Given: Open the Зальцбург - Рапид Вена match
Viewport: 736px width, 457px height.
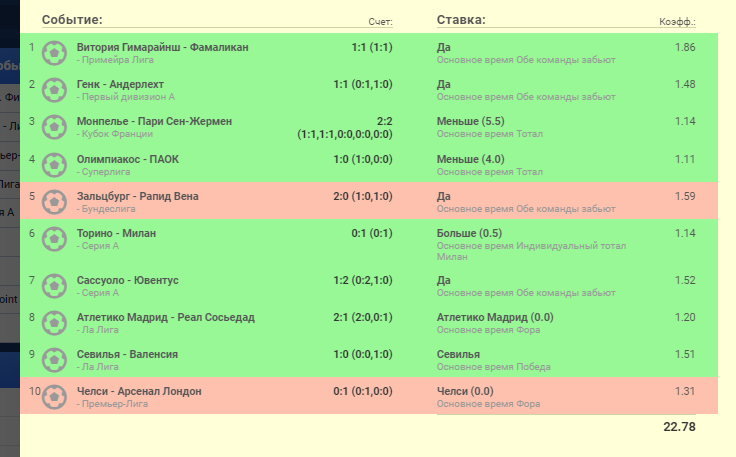Looking at the screenshot, I should [x=138, y=197].
